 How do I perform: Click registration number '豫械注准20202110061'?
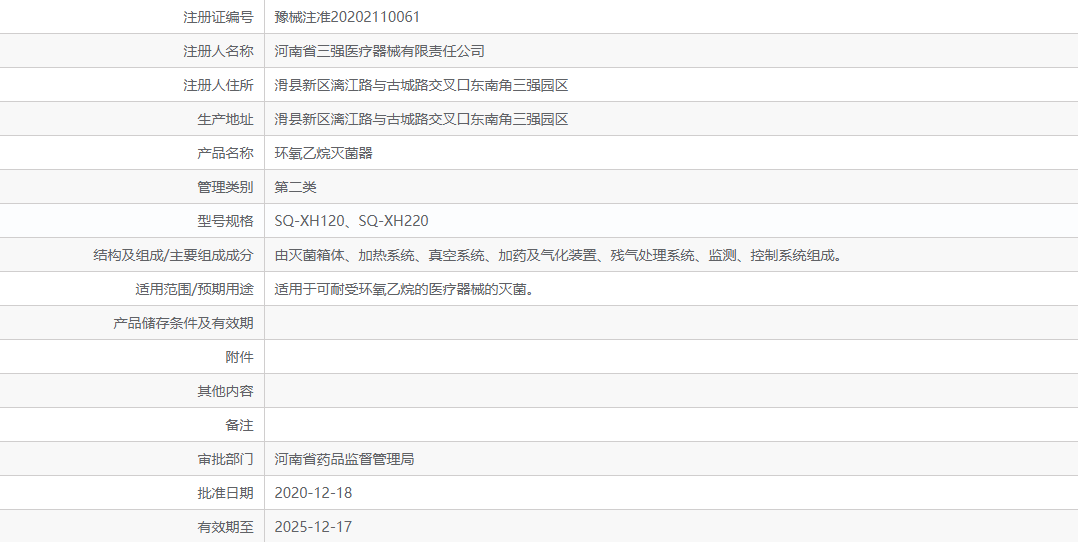pyautogui.click(x=346, y=17)
